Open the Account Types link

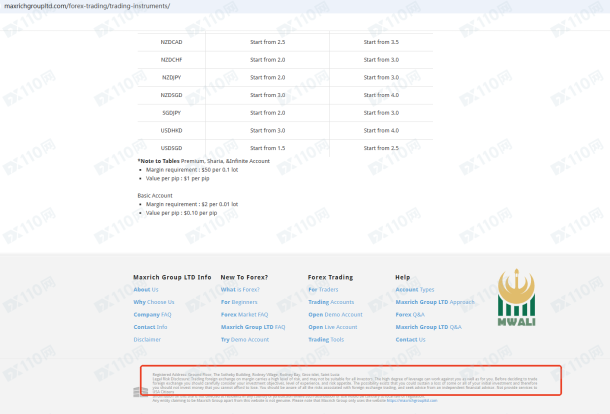click(415, 289)
